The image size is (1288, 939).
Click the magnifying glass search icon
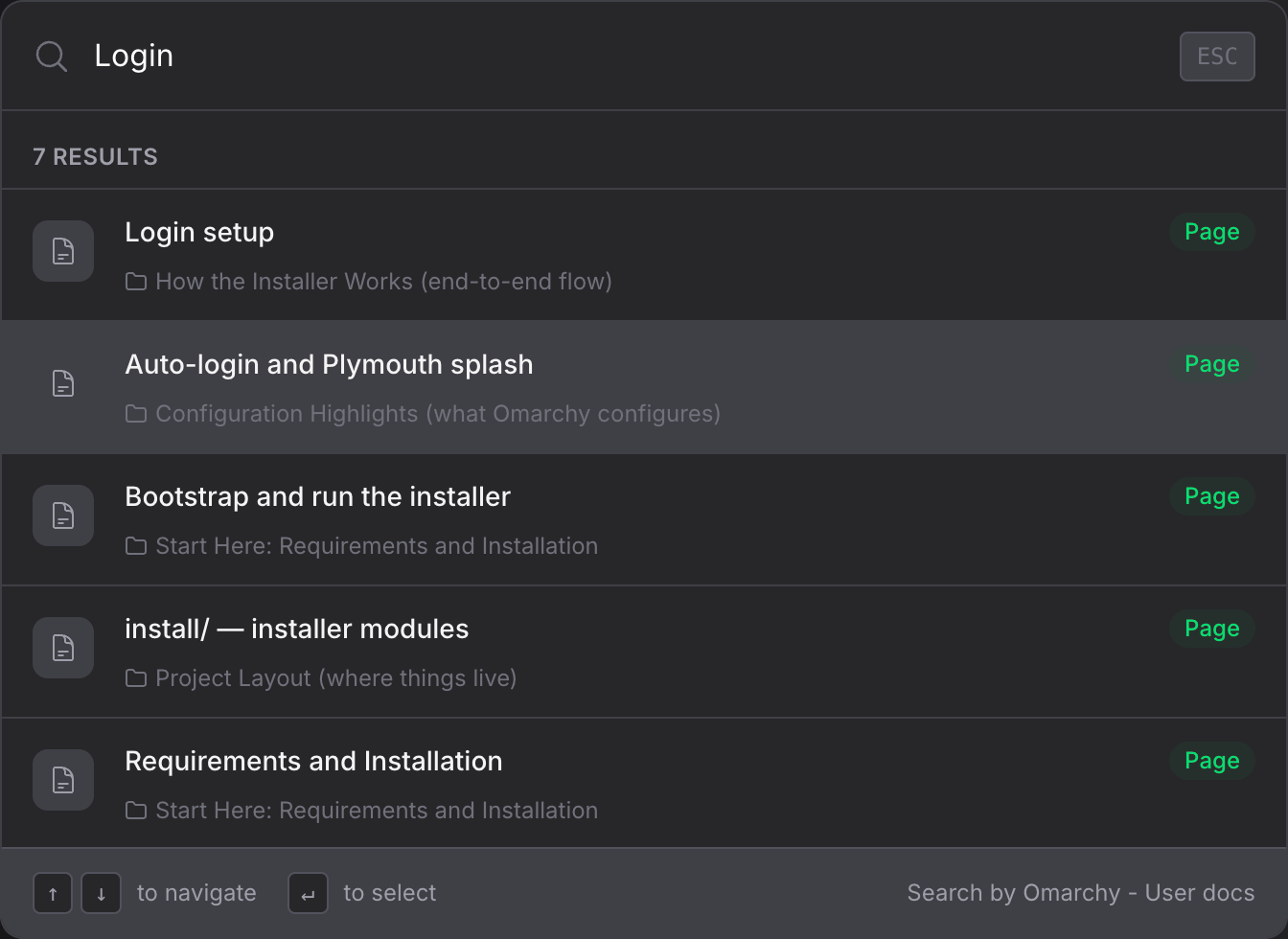click(x=52, y=57)
